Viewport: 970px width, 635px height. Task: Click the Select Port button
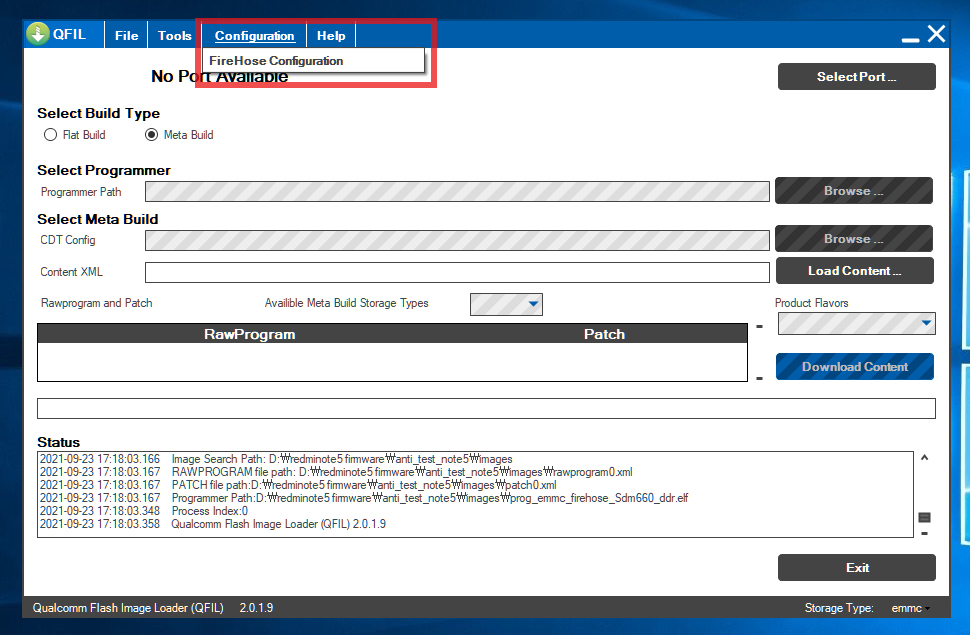click(x=856, y=77)
